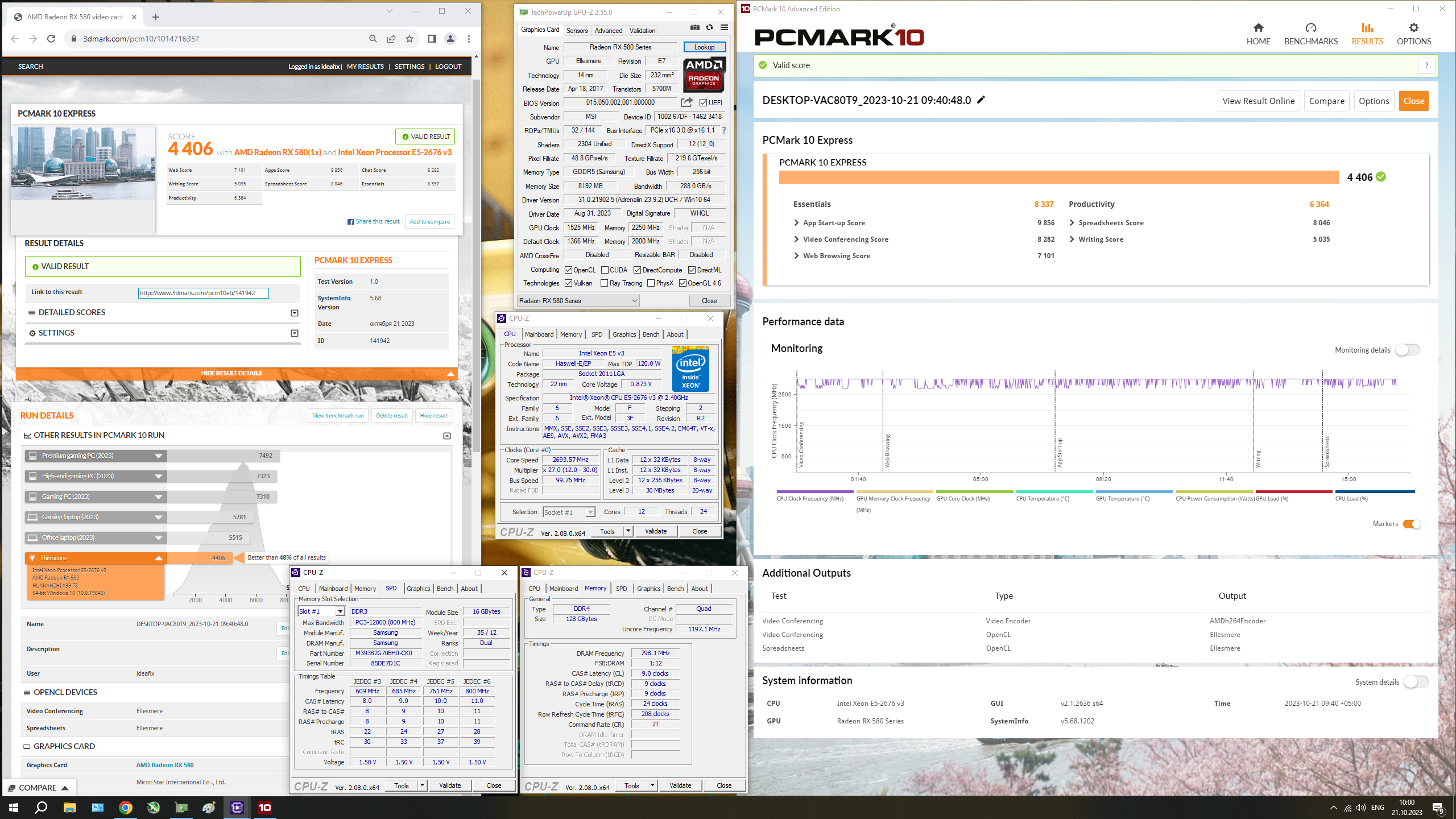Click Chrome address bar URL
The image size is (1456, 819).
[x=141, y=39]
